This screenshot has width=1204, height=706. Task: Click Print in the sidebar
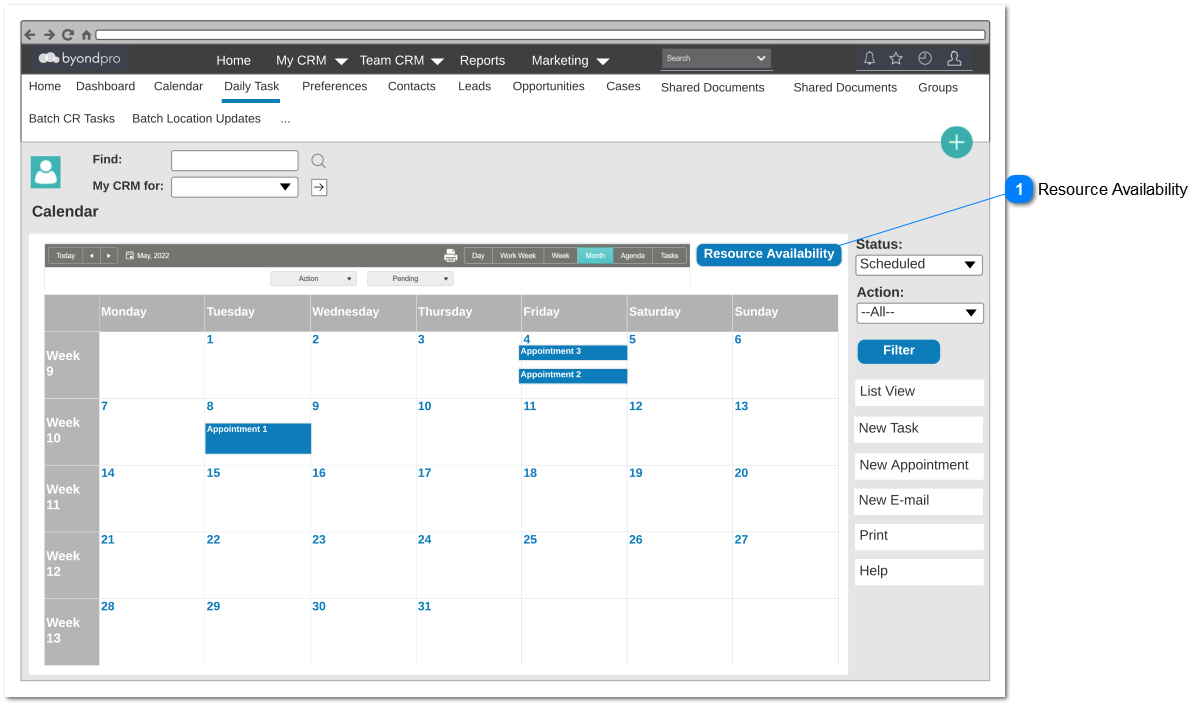click(919, 536)
